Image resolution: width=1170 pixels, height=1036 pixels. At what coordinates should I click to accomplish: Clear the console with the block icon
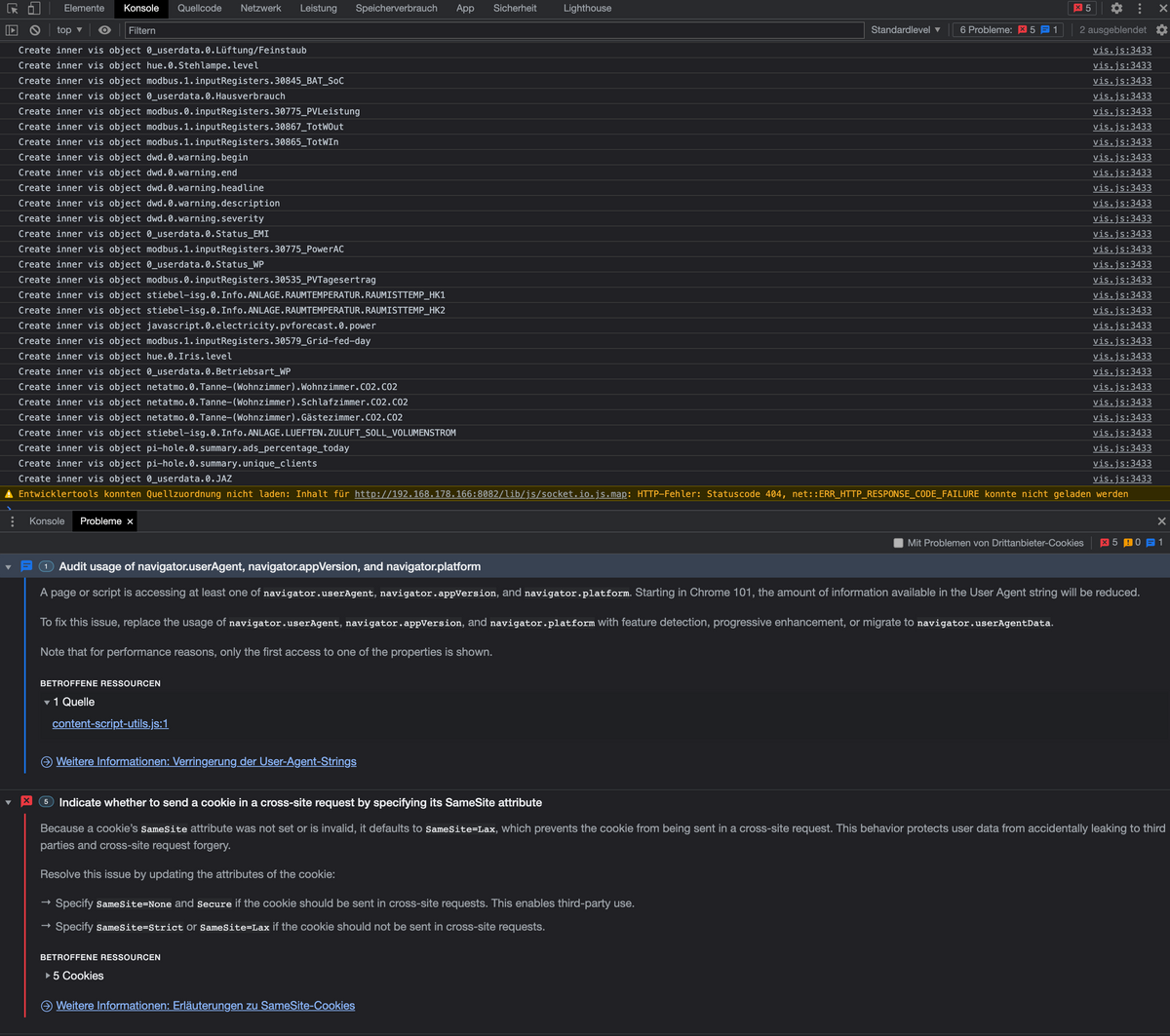pos(35,30)
